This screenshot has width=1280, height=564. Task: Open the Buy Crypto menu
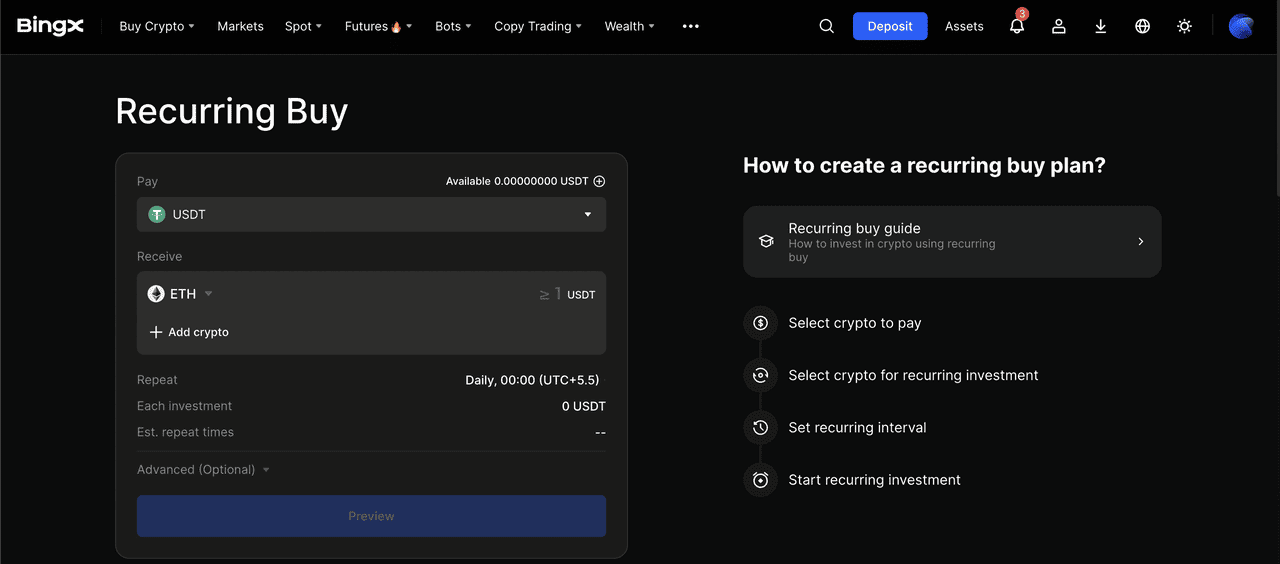pyautogui.click(x=157, y=26)
